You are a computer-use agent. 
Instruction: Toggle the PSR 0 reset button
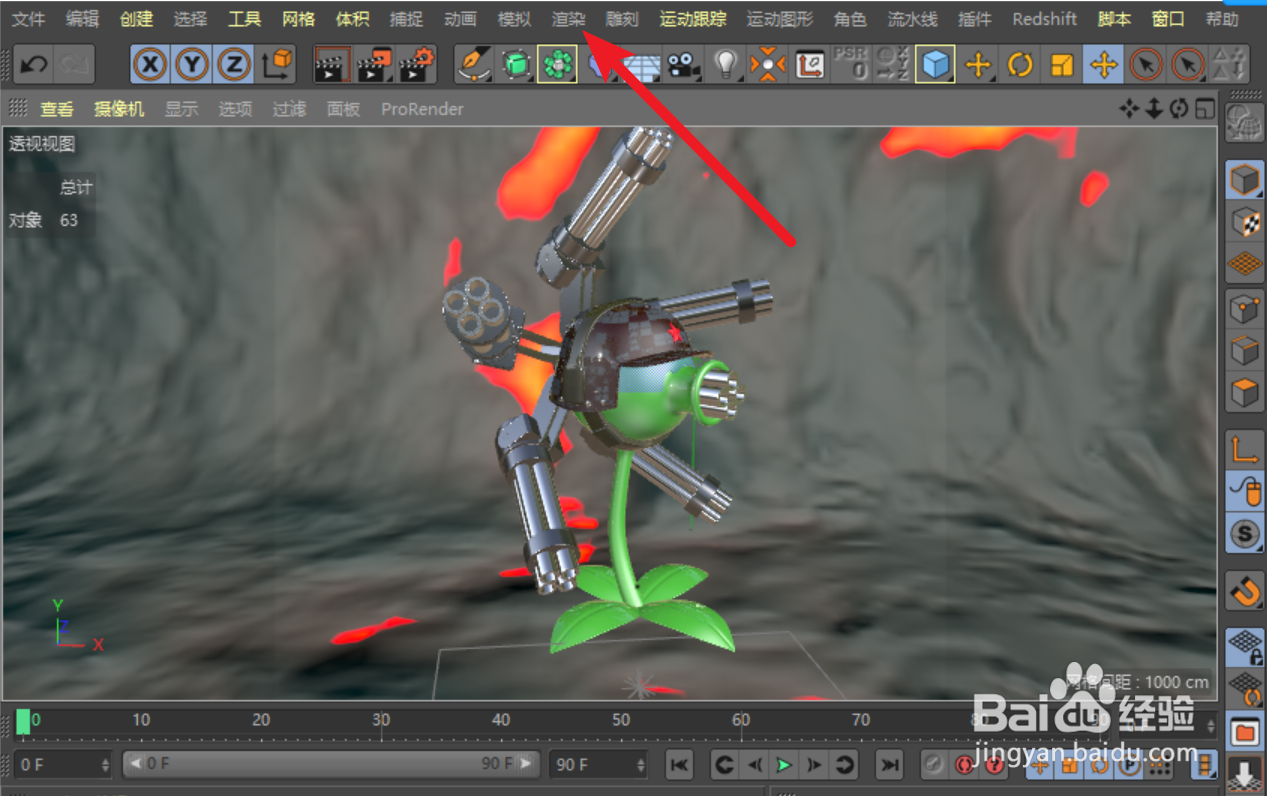tap(851, 65)
